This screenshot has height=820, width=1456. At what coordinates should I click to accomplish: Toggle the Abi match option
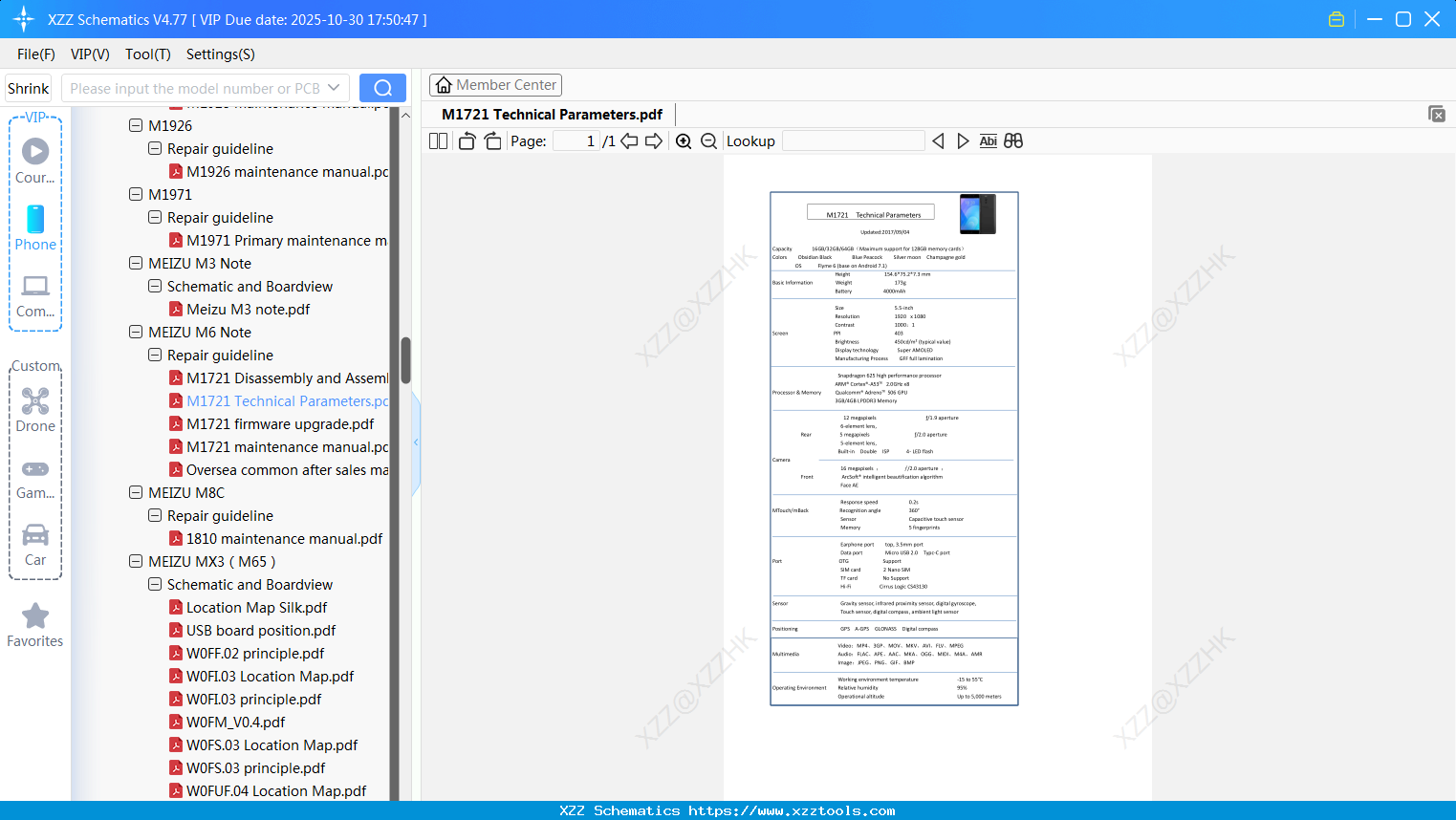click(x=989, y=141)
